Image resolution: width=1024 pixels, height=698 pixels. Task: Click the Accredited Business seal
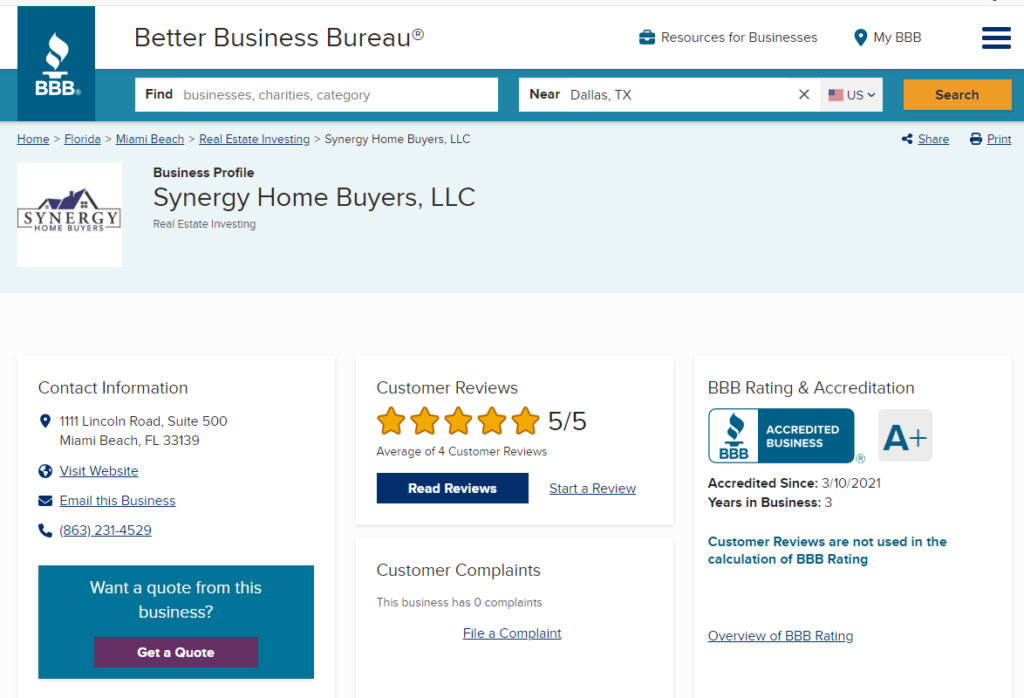(x=781, y=436)
